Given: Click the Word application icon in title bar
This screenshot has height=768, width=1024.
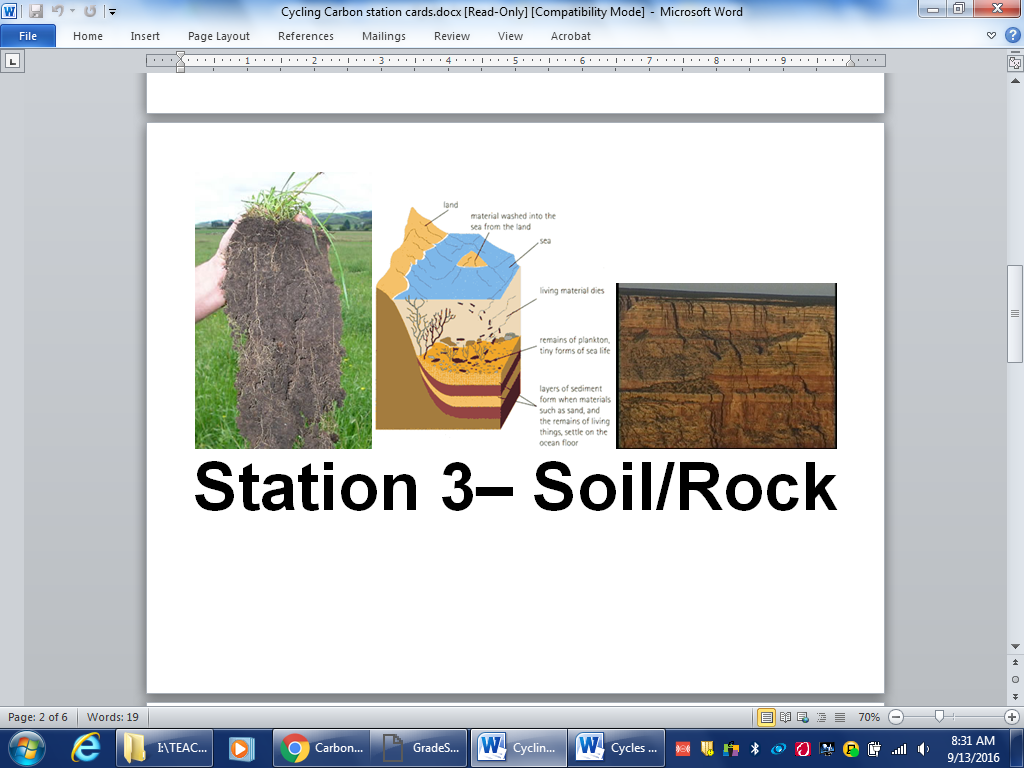Looking at the screenshot, I should click(x=9, y=11).
